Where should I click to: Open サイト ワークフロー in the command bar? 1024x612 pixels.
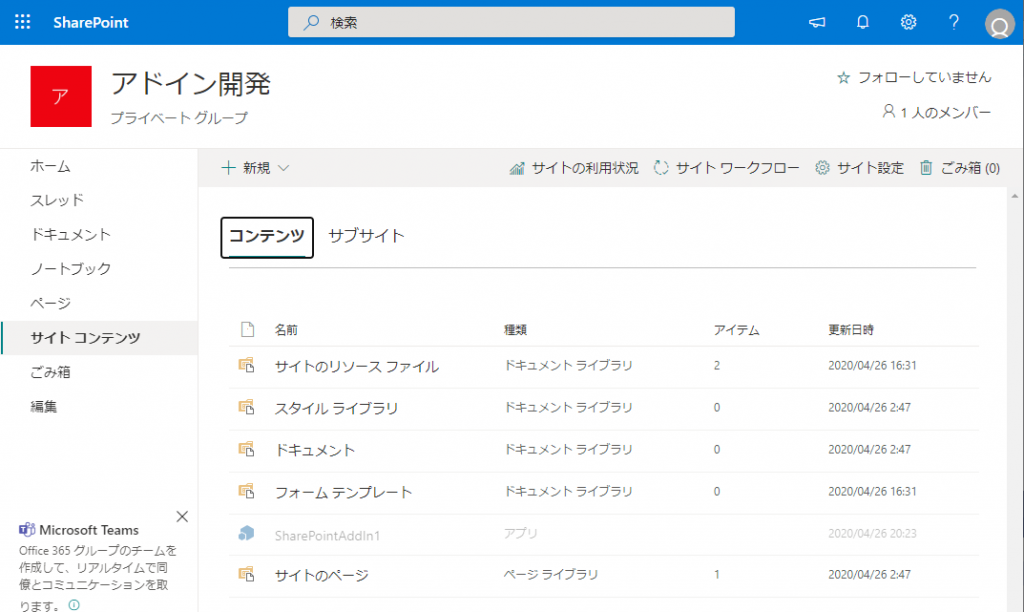pos(726,168)
